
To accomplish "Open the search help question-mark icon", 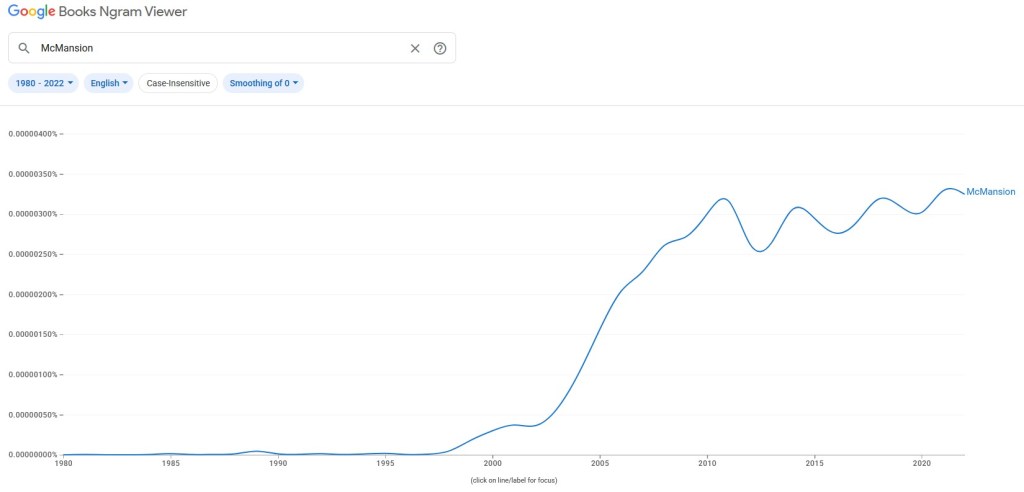I will [x=440, y=48].
